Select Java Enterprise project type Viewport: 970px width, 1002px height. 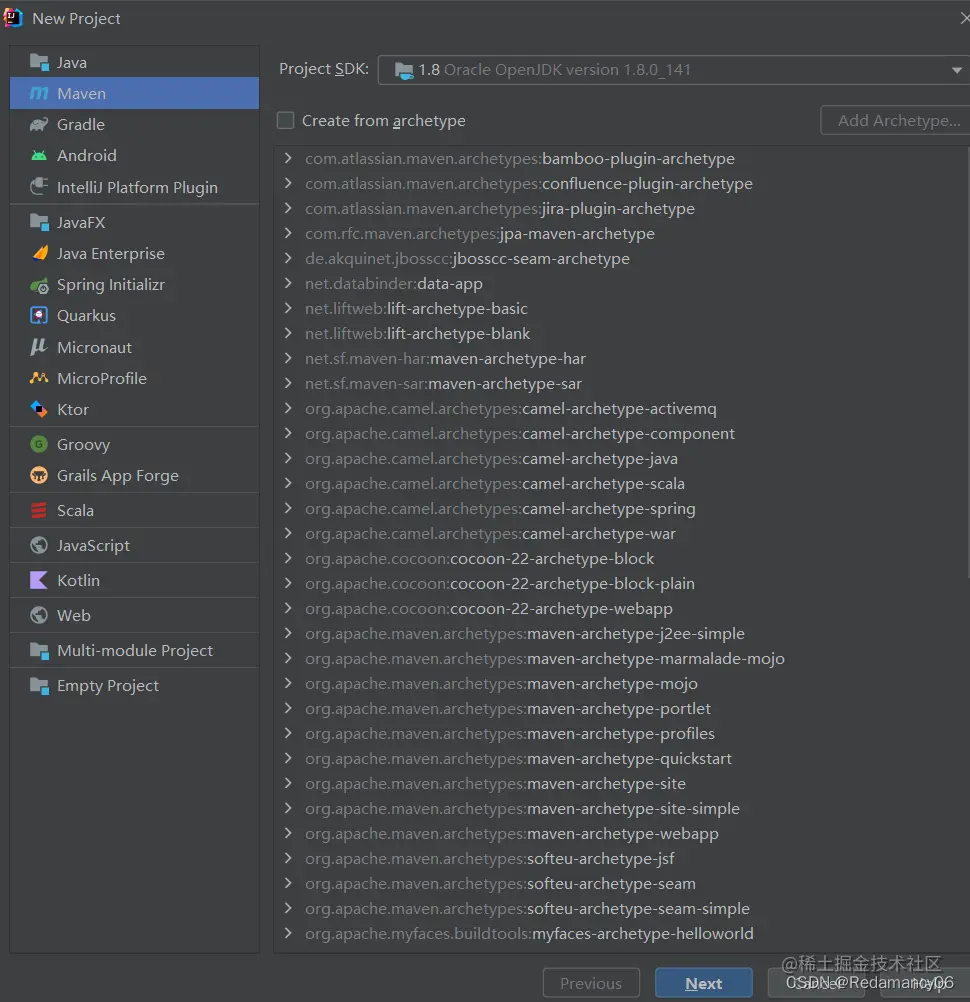135,254
